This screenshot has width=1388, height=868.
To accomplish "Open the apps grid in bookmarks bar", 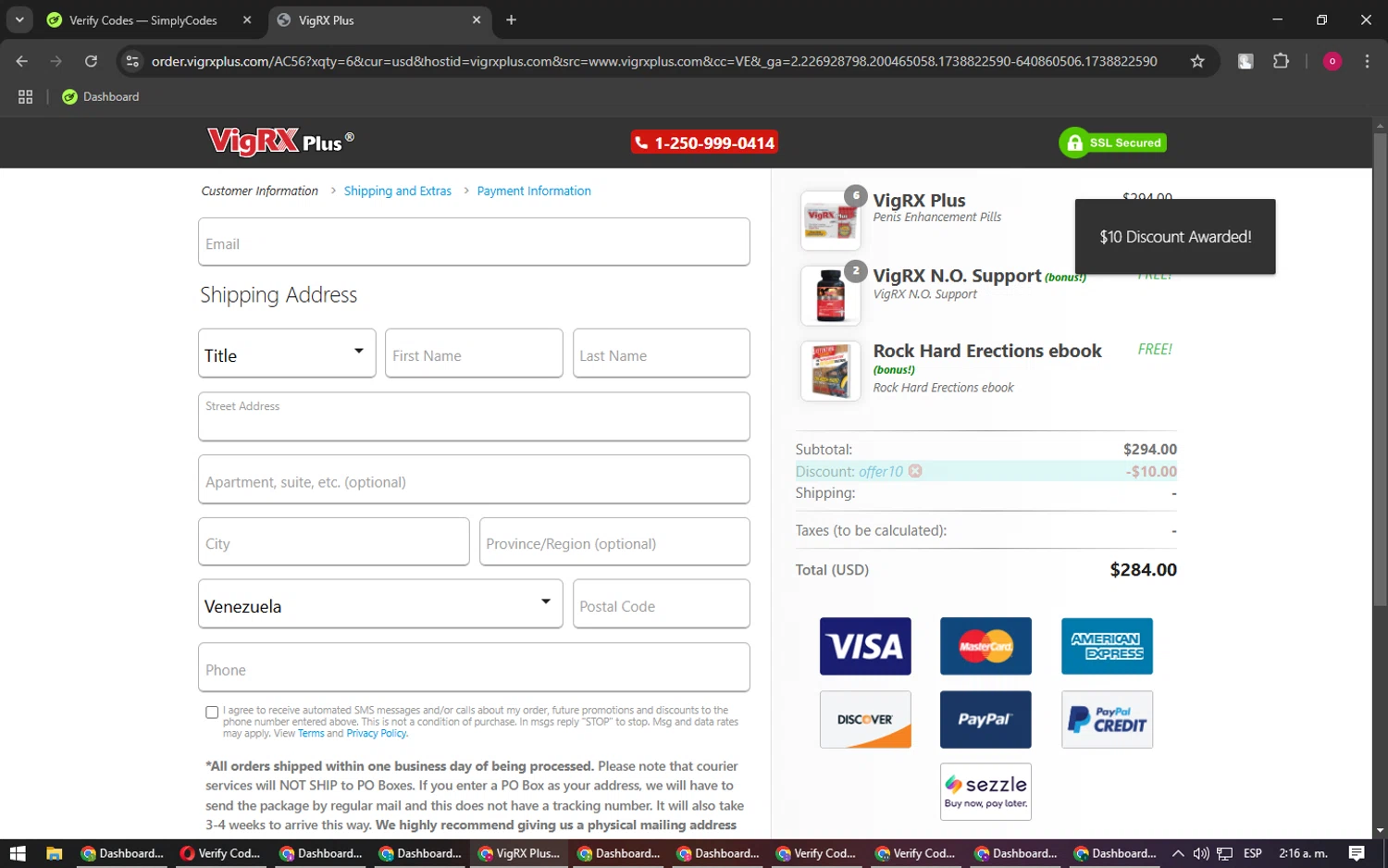I will [25, 96].
